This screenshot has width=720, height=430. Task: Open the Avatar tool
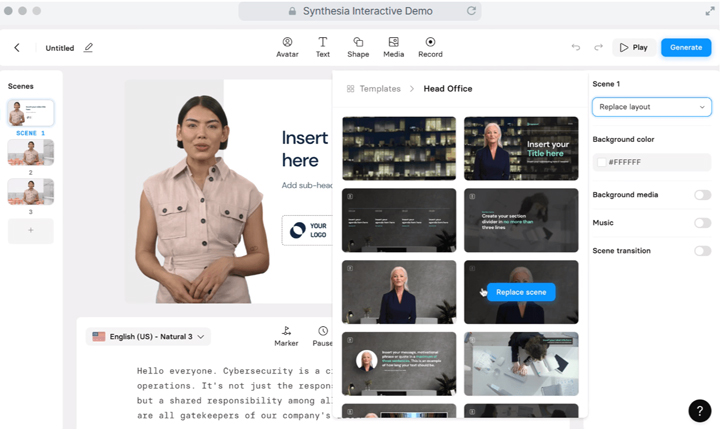tap(287, 47)
